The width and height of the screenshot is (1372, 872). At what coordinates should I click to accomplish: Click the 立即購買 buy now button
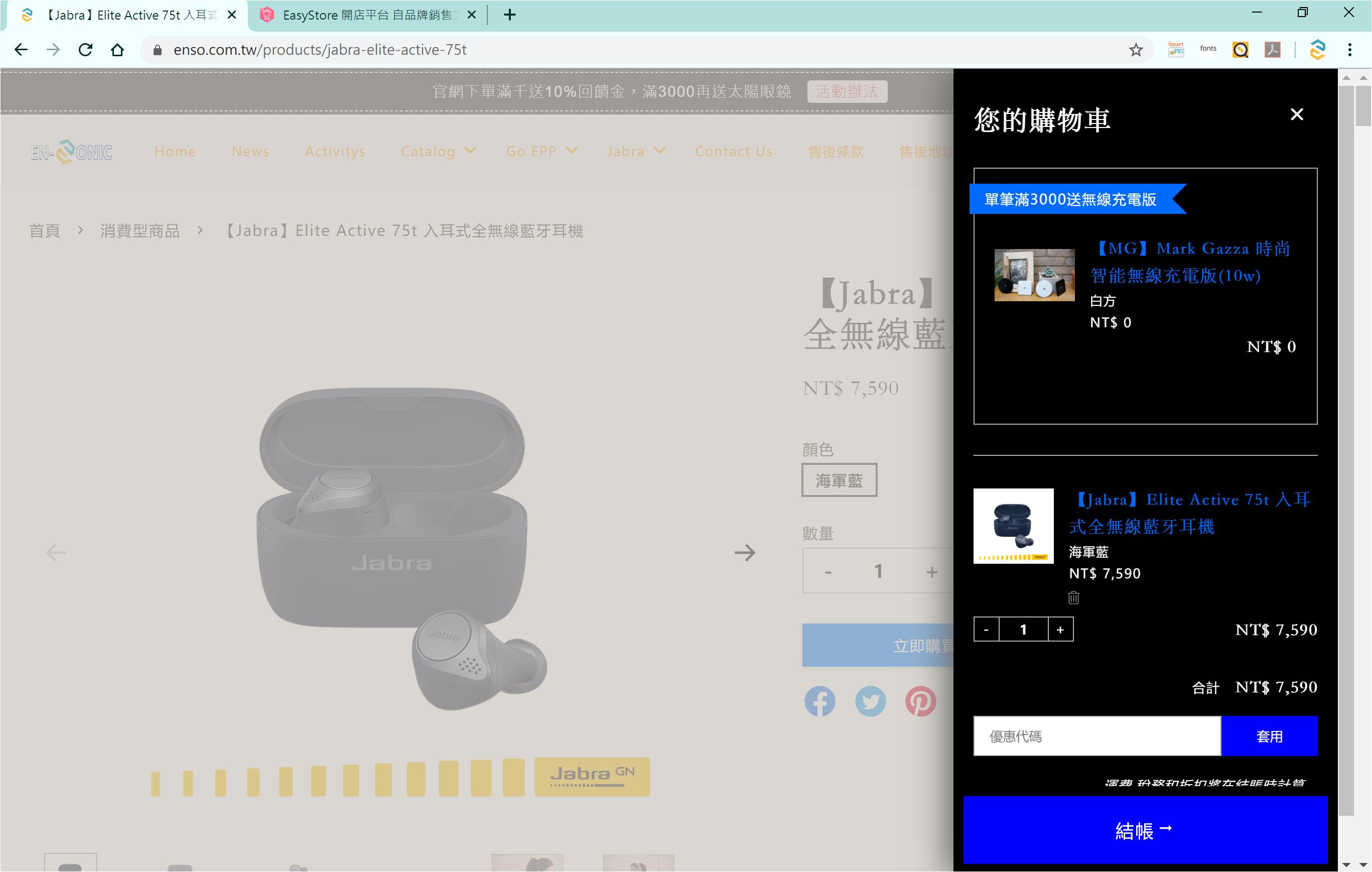878,646
